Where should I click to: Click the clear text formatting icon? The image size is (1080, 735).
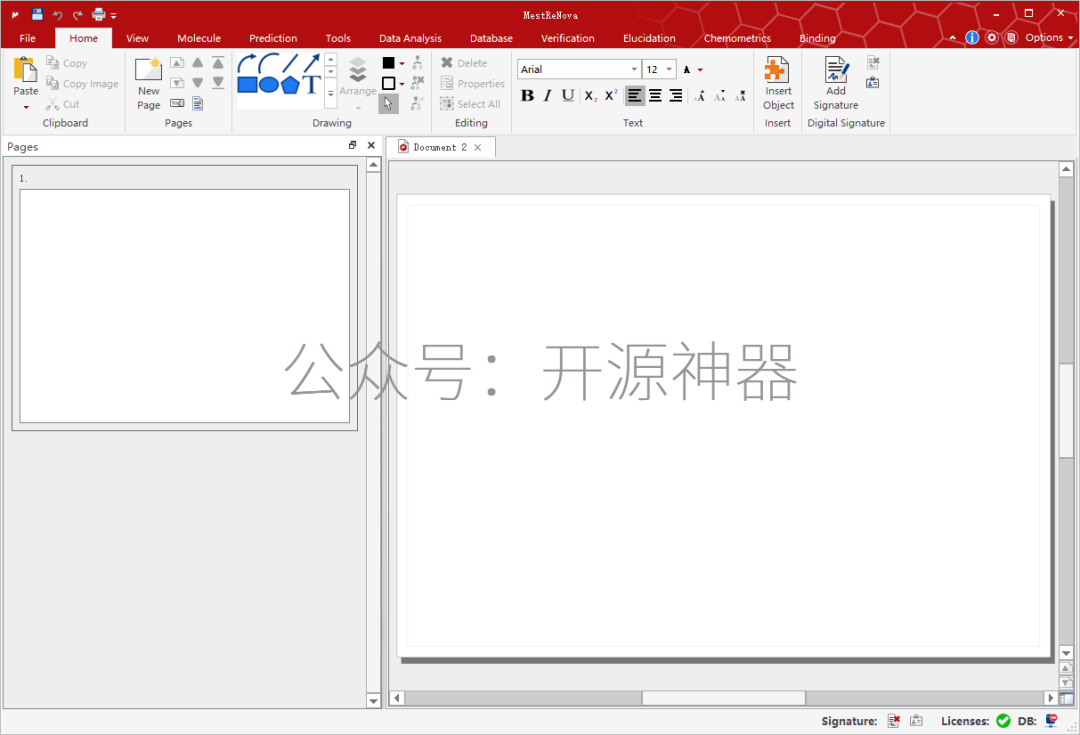740,96
